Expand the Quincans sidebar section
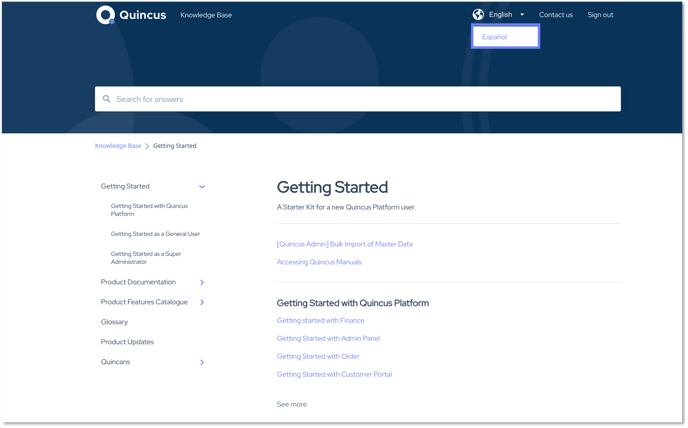688x428 pixels. pos(202,362)
